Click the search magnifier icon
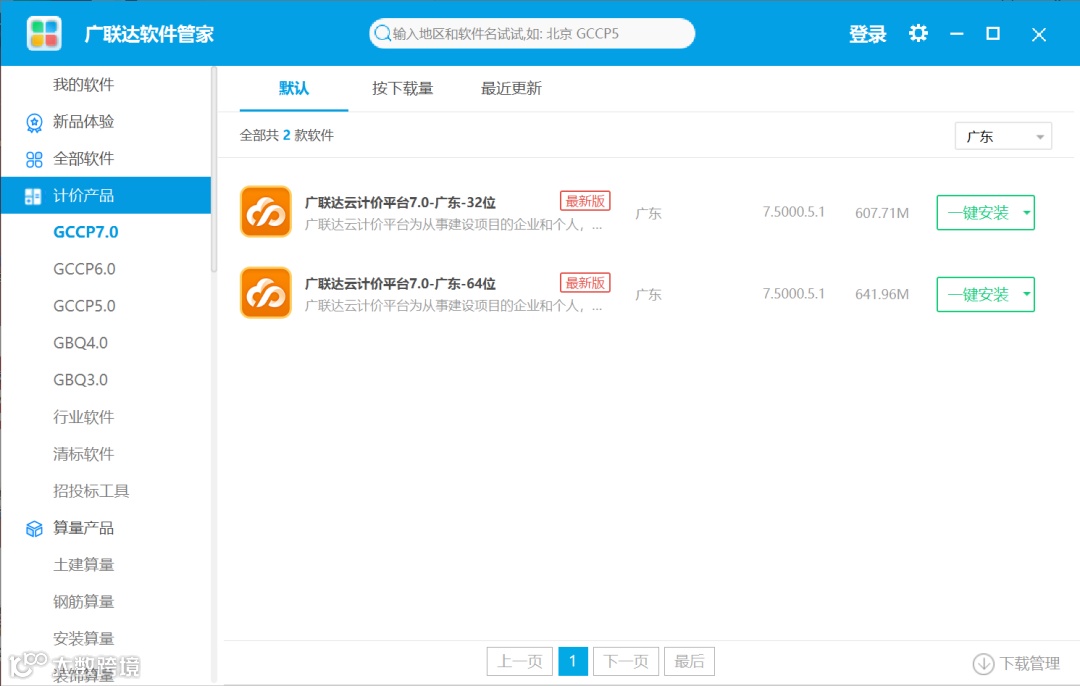The image size is (1080, 686). click(x=382, y=33)
